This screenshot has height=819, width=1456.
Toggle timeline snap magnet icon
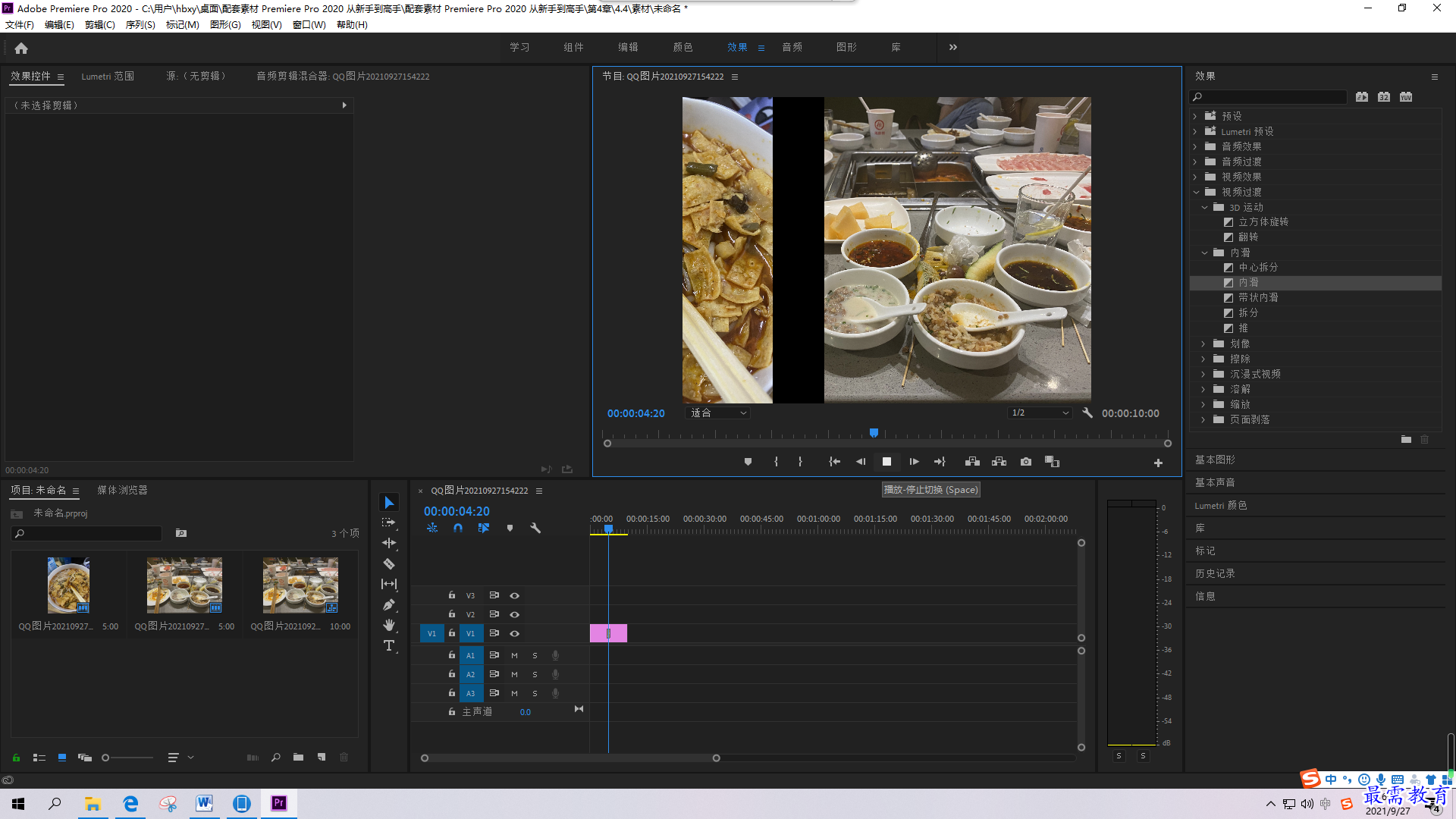click(458, 528)
